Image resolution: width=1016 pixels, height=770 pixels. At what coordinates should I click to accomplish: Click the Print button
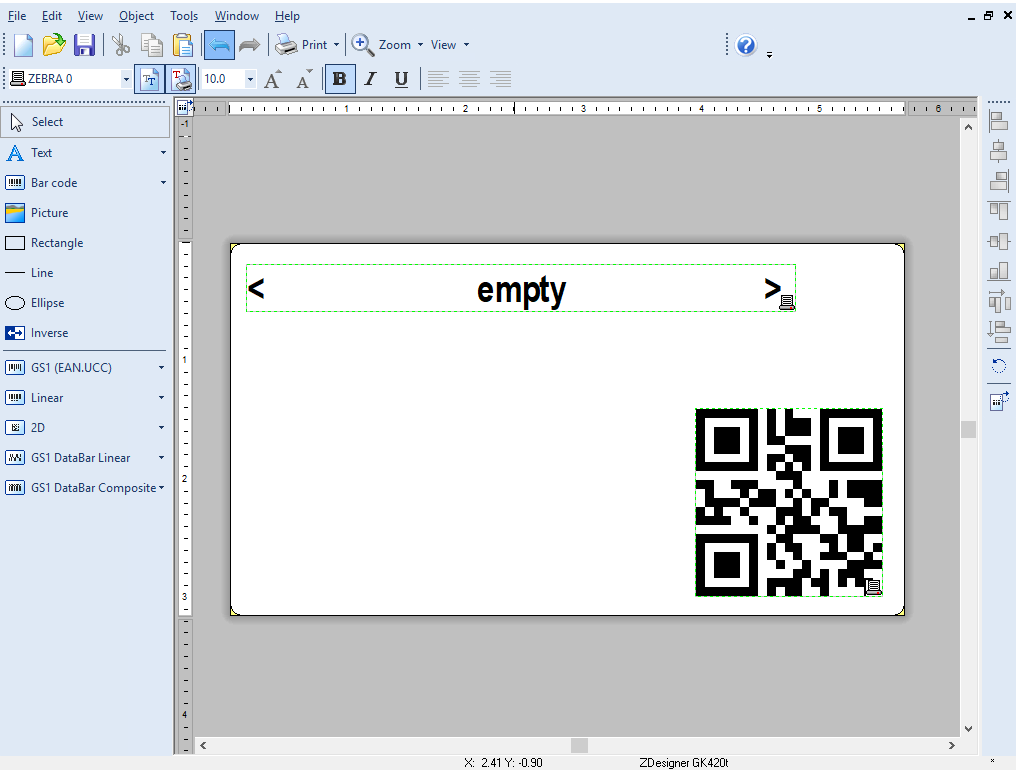(x=302, y=45)
